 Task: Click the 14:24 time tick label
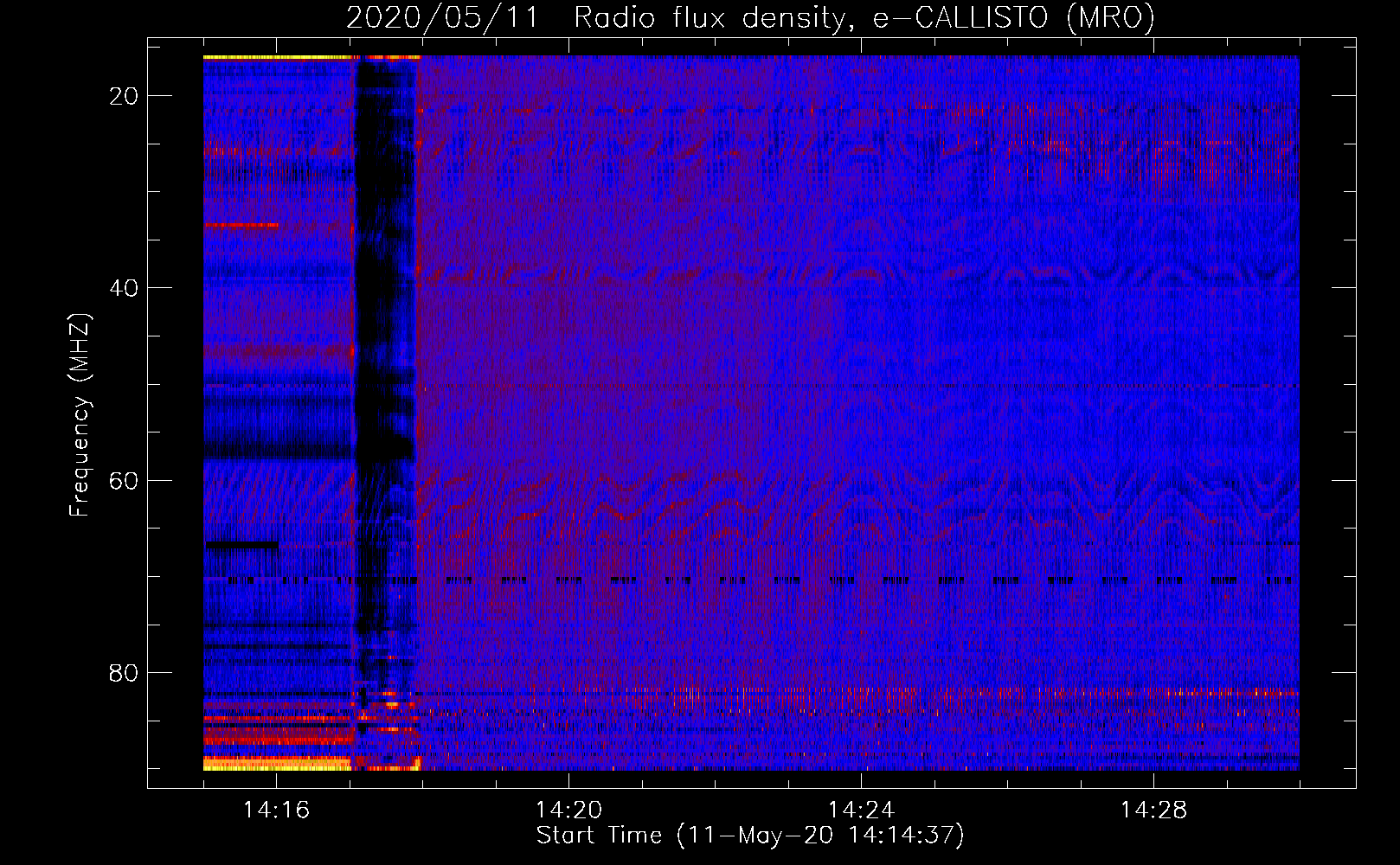pos(861,811)
